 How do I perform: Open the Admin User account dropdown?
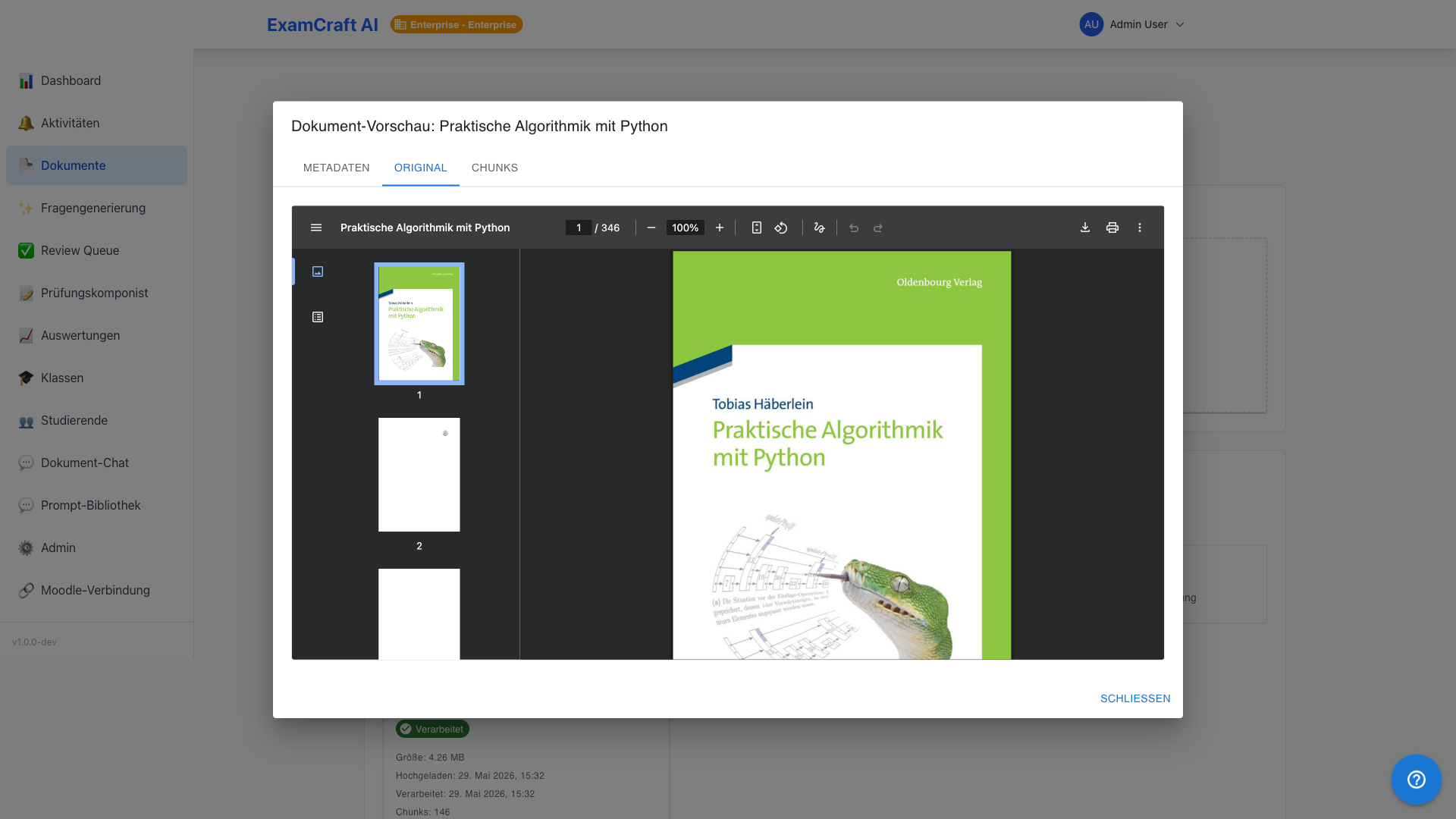click(1131, 24)
